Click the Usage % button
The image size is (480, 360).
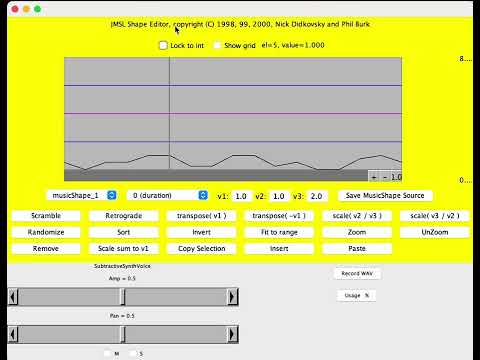point(356,295)
